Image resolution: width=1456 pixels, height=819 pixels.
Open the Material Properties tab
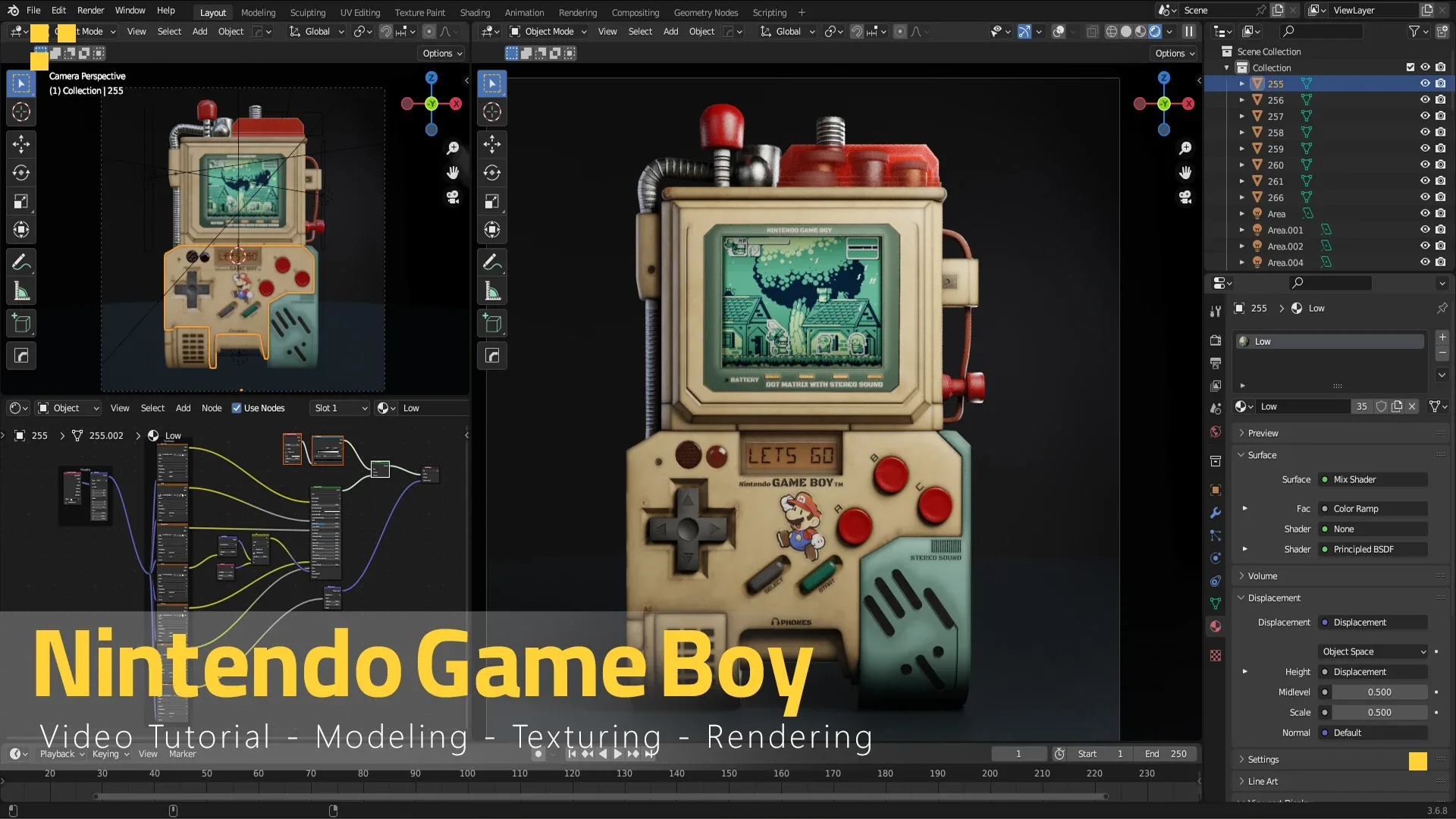click(x=1216, y=626)
